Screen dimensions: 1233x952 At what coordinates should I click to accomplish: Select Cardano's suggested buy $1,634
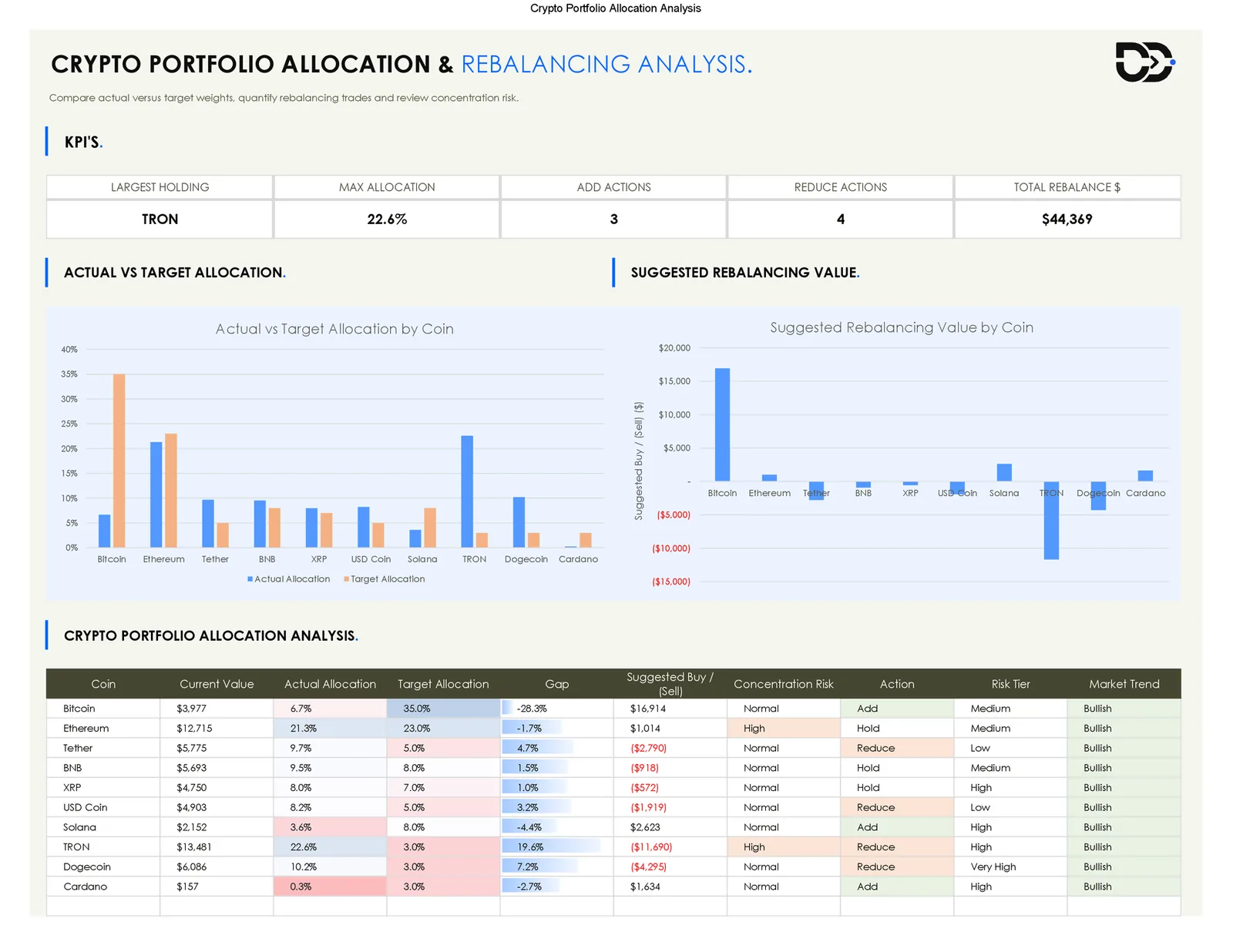click(670, 887)
